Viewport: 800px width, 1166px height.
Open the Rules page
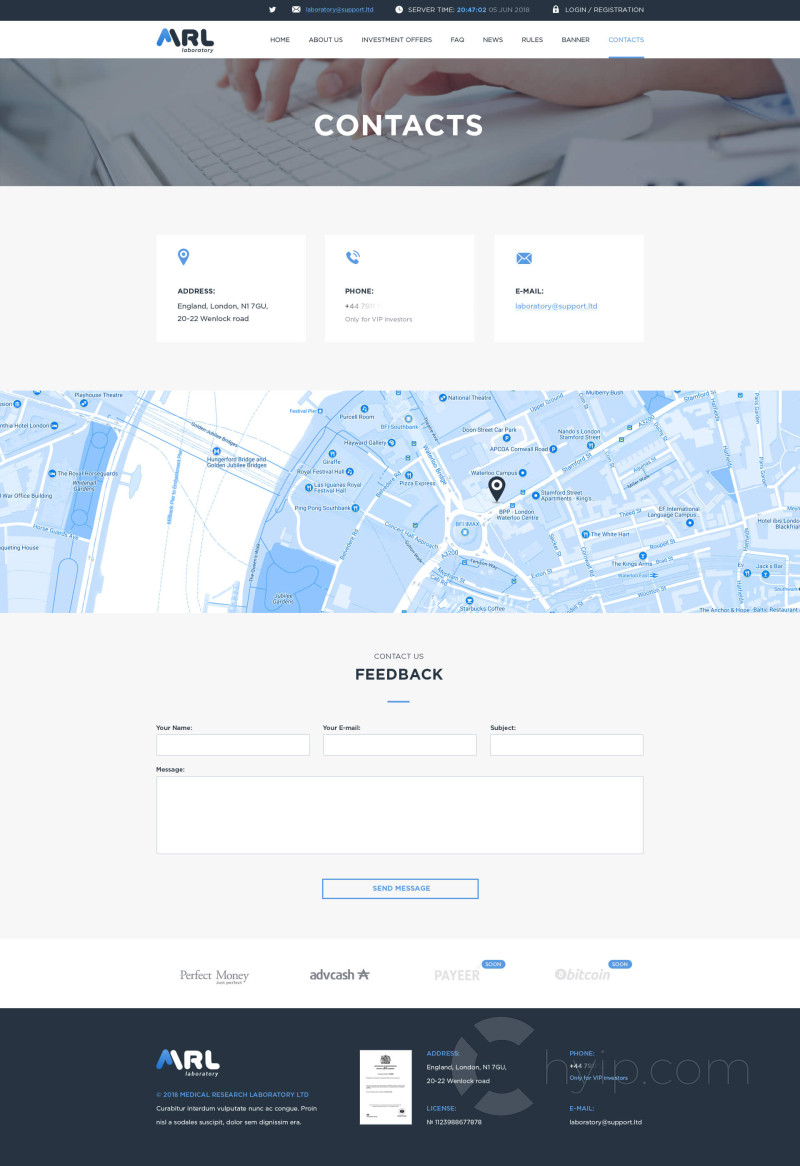[x=532, y=40]
